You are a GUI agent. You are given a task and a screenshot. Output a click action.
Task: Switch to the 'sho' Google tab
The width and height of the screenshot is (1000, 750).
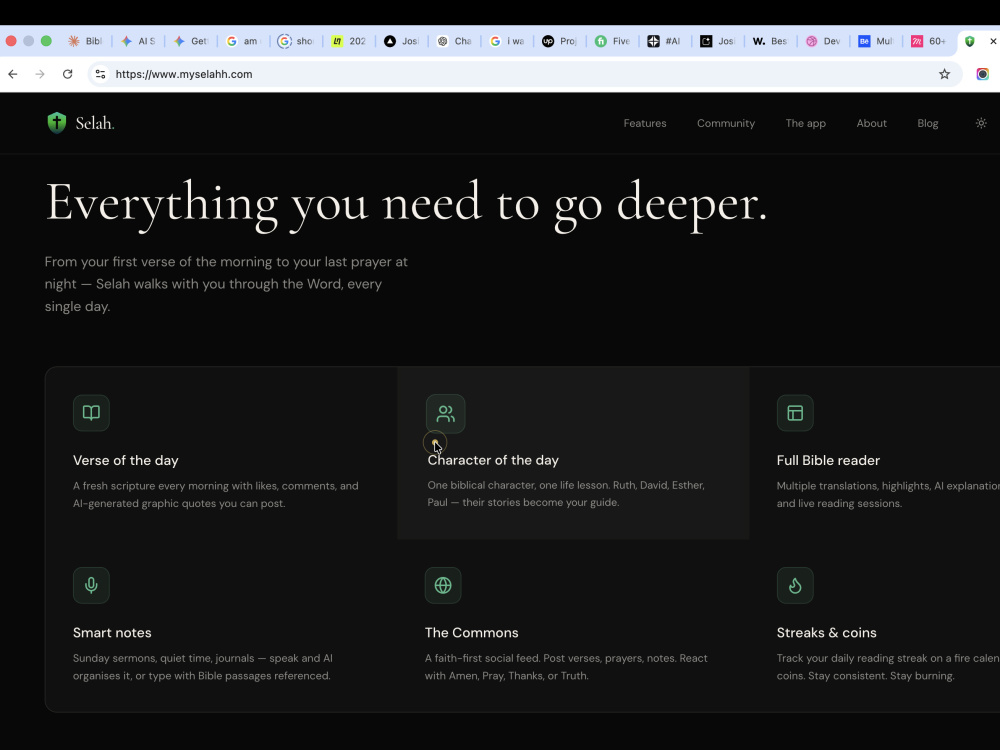click(x=297, y=41)
